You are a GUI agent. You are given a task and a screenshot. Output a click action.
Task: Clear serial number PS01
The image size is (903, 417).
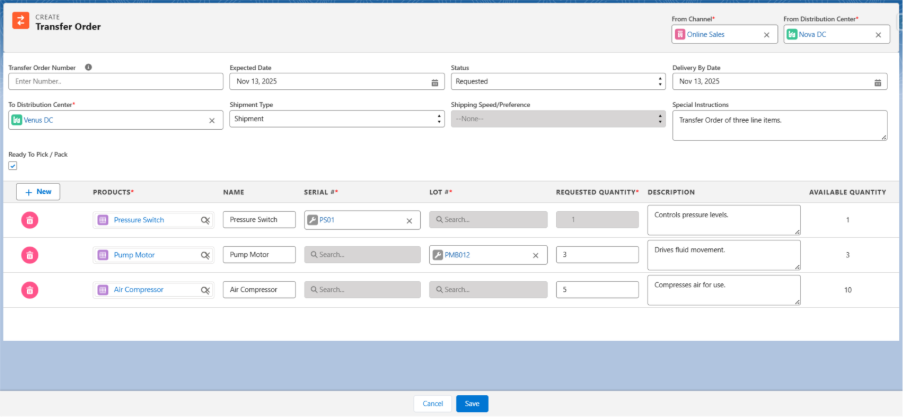(409, 220)
